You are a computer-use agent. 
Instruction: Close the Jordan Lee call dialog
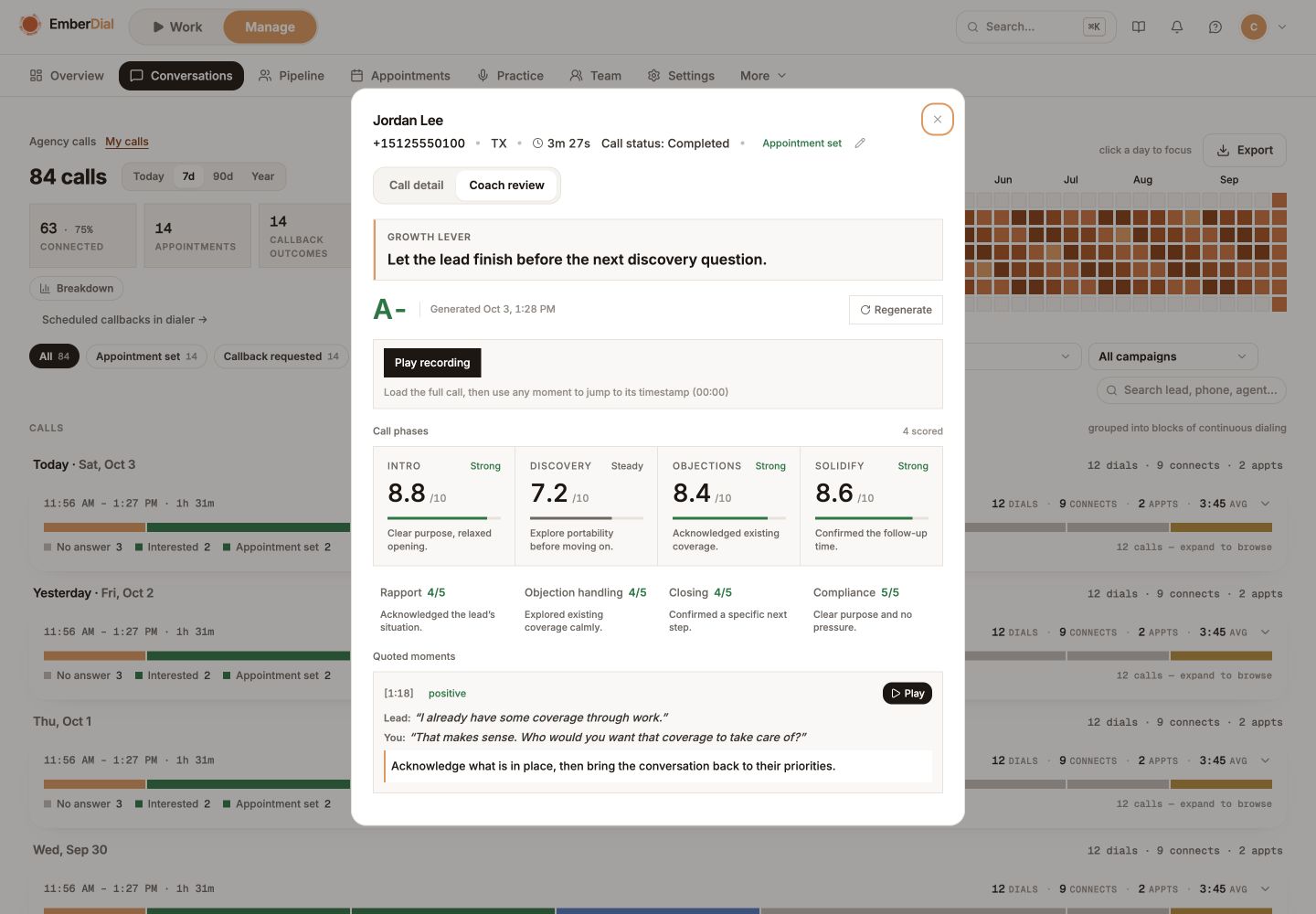[938, 120]
